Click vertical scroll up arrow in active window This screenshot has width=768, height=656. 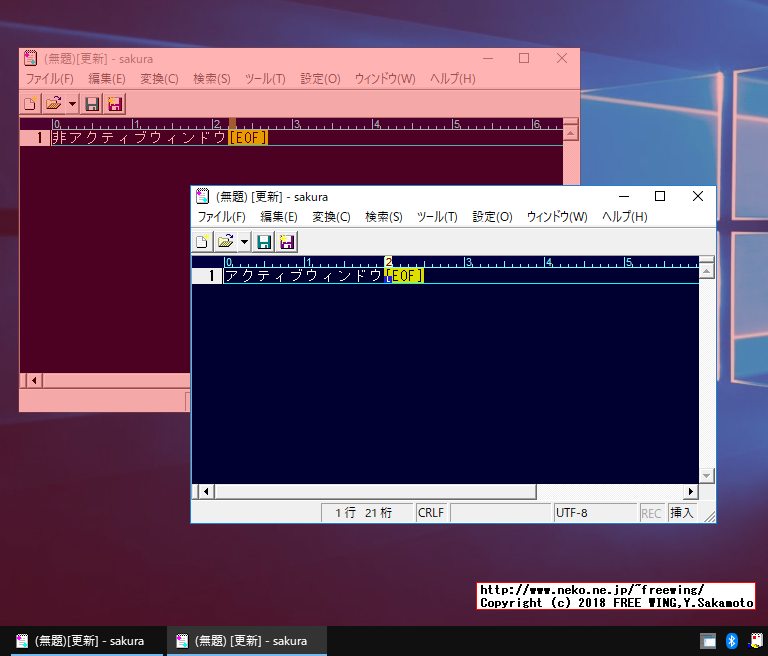point(706,271)
